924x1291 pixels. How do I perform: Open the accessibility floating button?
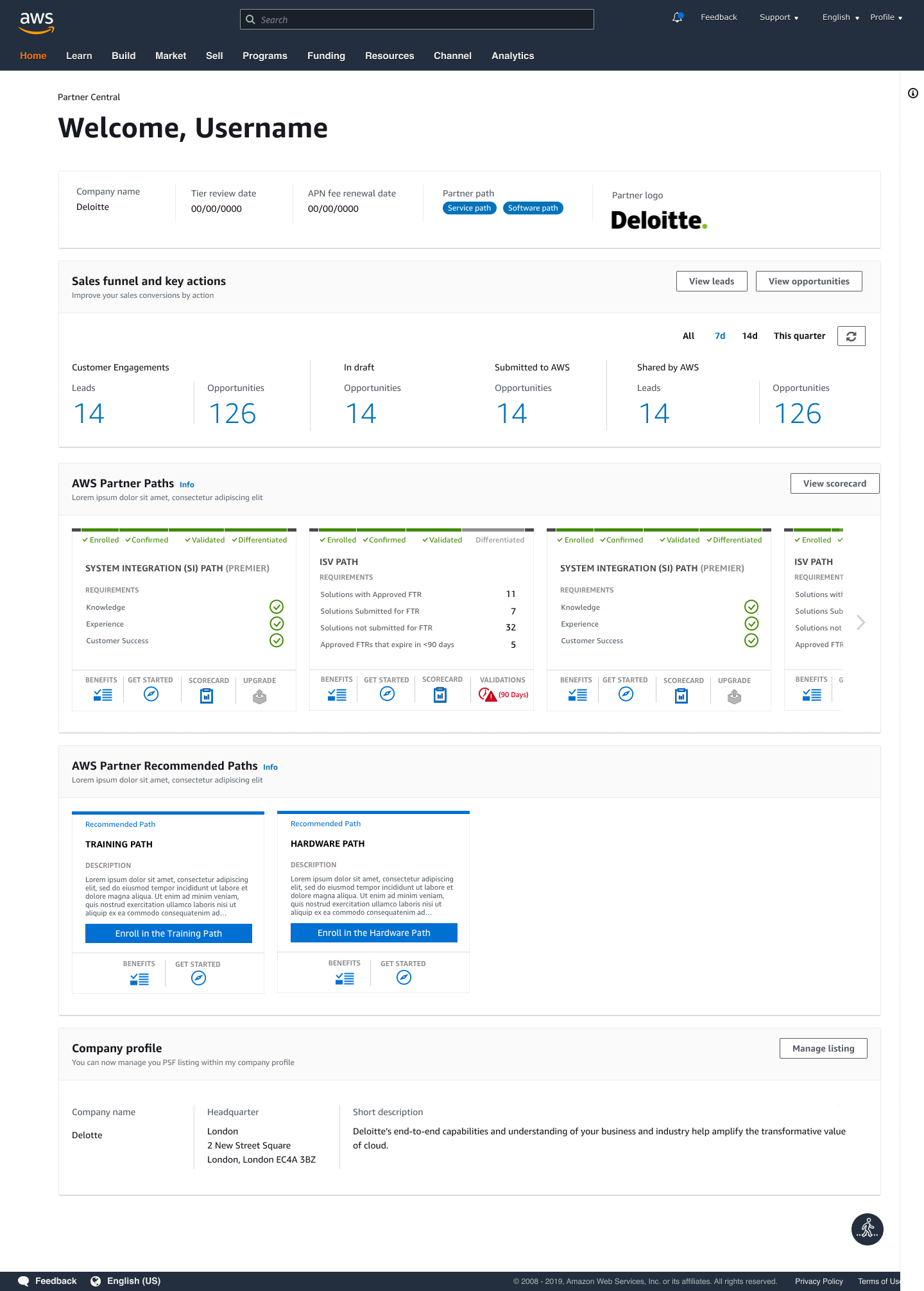point(868,1229)
